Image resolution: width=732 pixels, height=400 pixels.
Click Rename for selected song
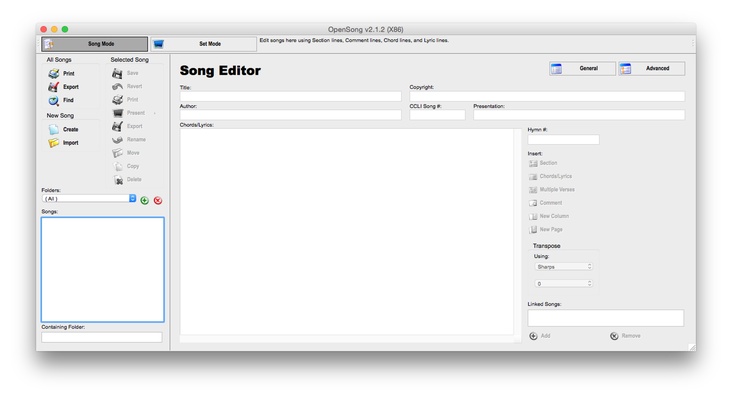pos(129,140)
